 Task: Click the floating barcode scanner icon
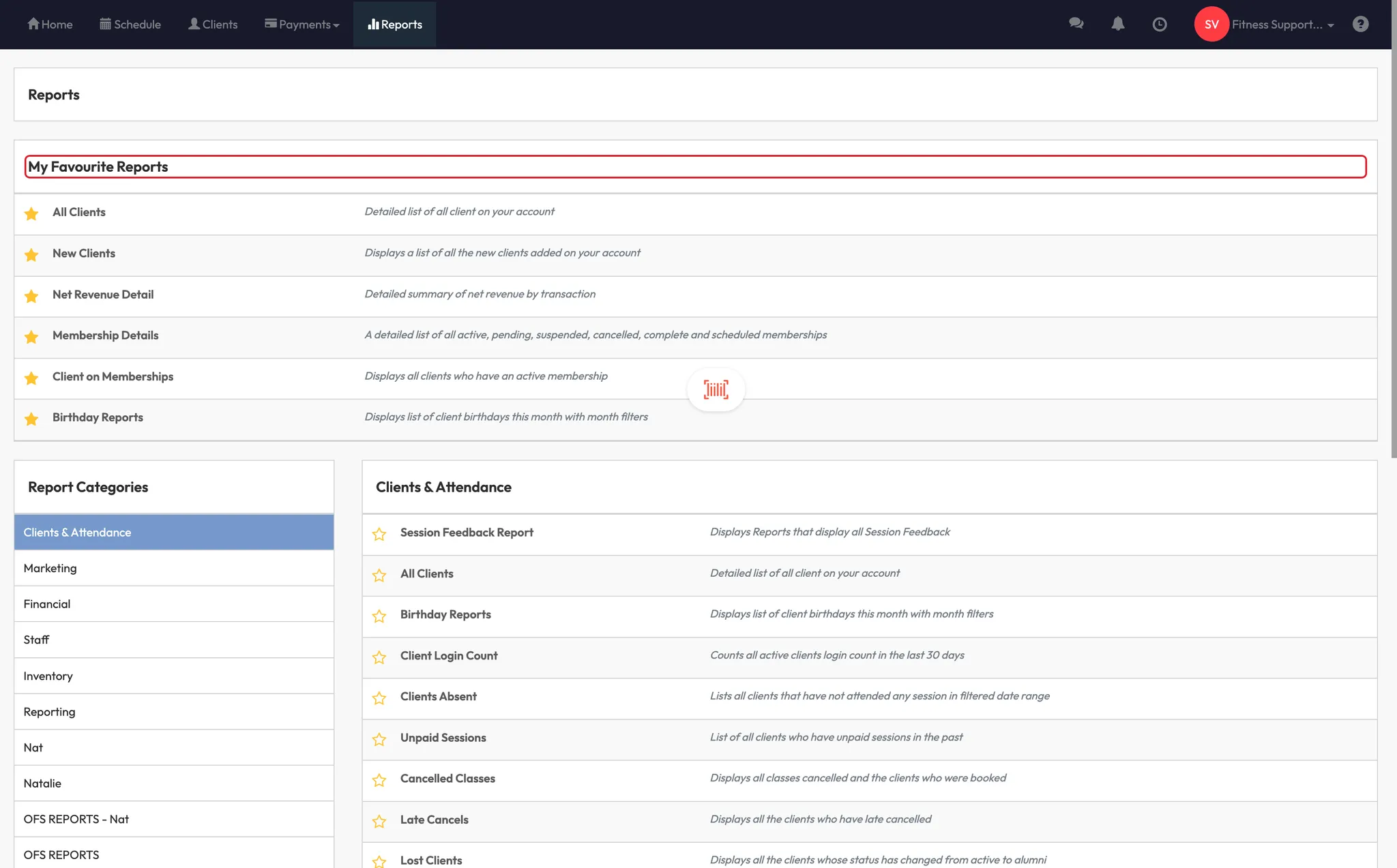716,390
